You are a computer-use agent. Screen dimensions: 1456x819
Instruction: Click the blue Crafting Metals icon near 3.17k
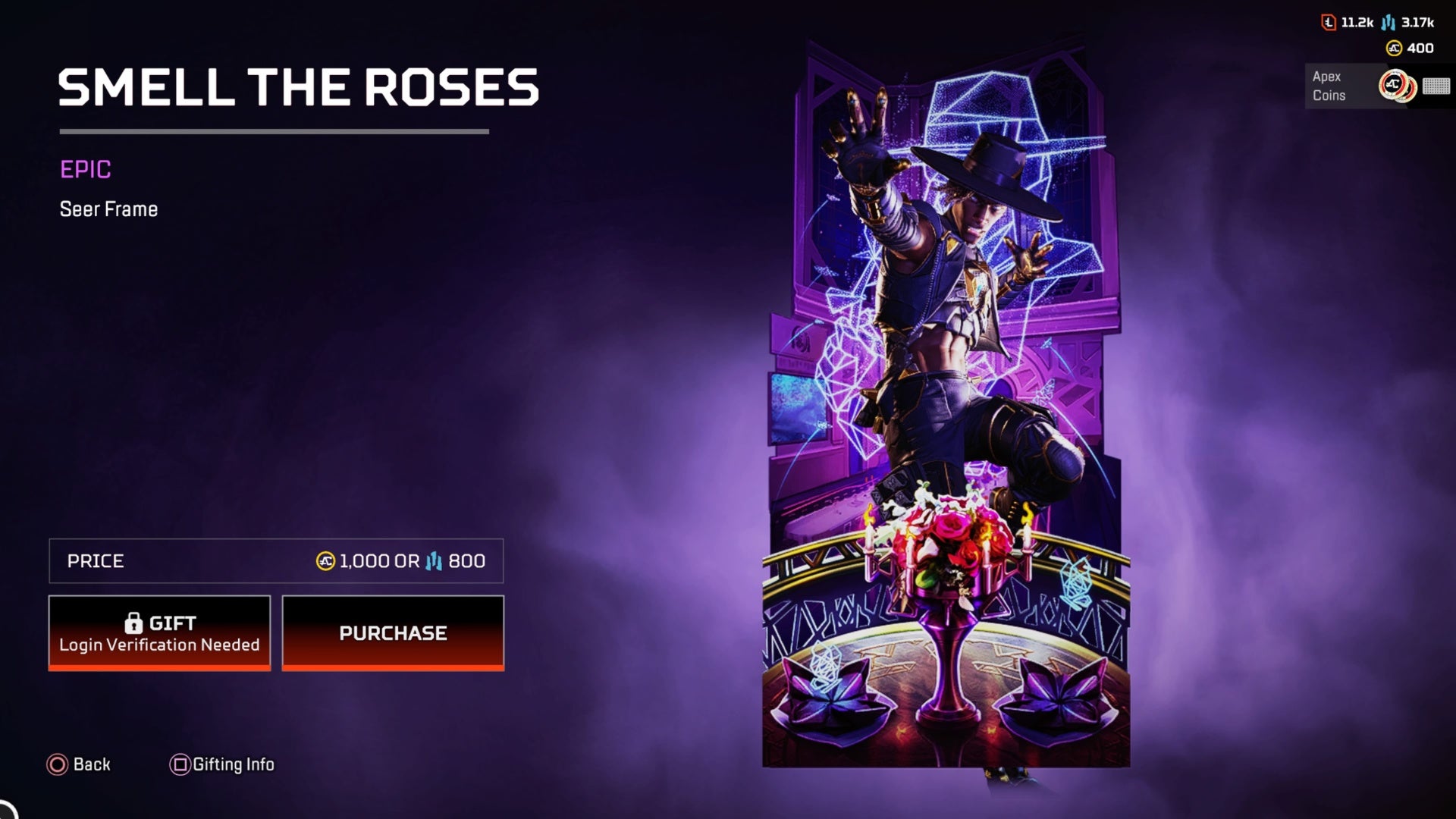coord(1388,23)
